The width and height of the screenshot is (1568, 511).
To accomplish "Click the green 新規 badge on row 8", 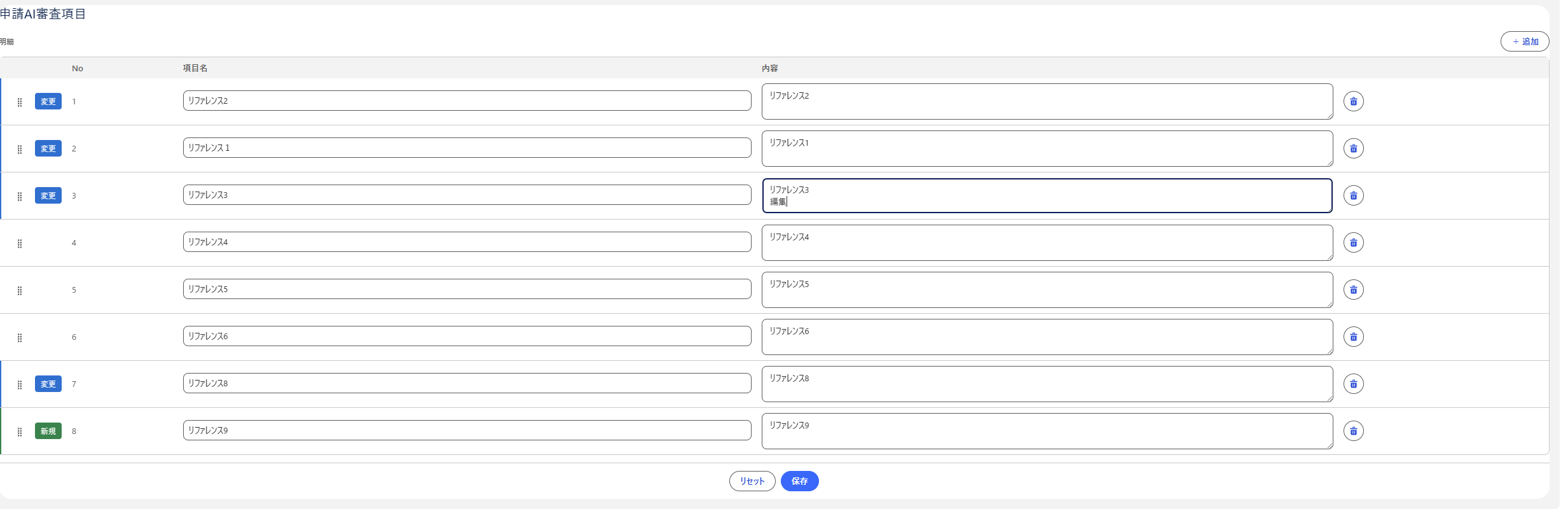I will point(48,431).
